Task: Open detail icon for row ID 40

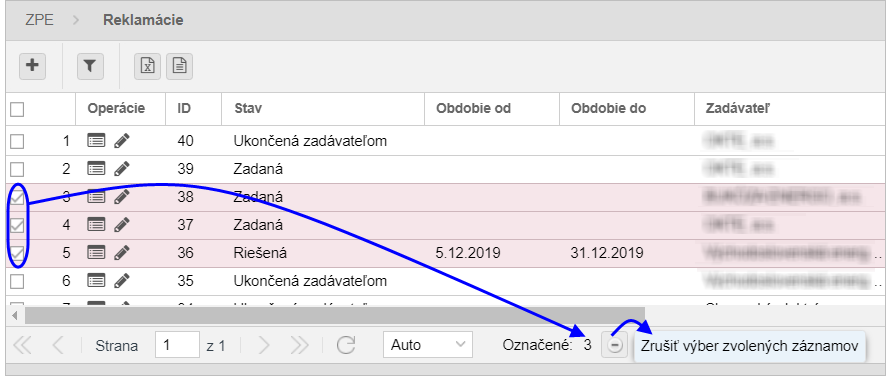Action: click(x=97, y=141)
